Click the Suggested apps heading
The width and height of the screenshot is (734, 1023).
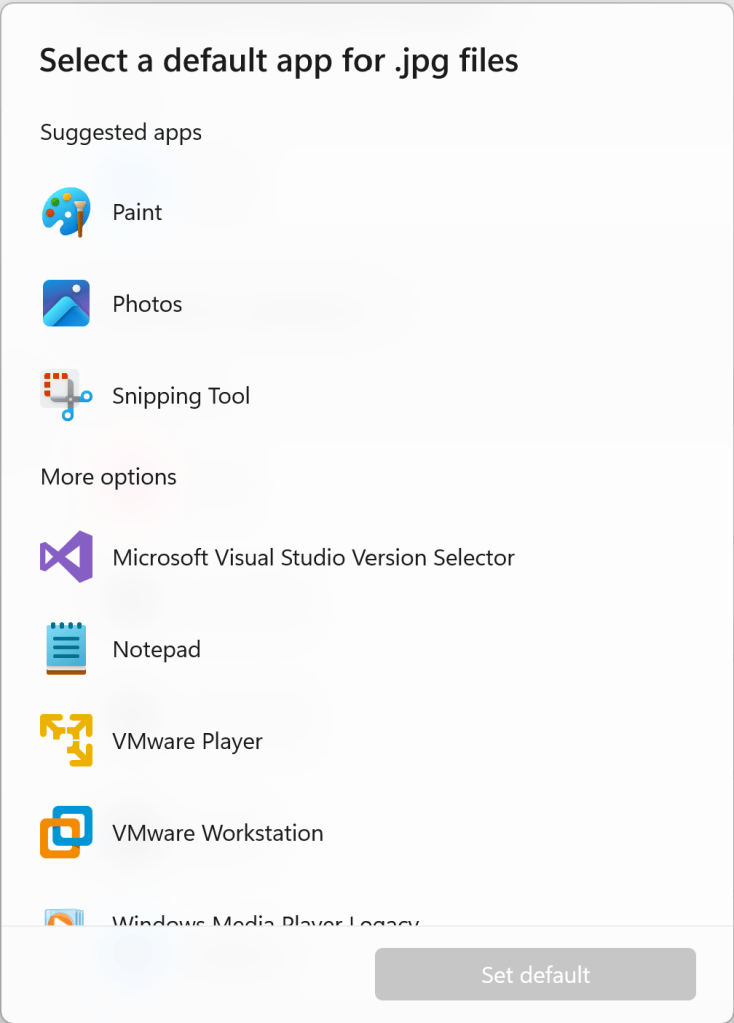(121, 132)
